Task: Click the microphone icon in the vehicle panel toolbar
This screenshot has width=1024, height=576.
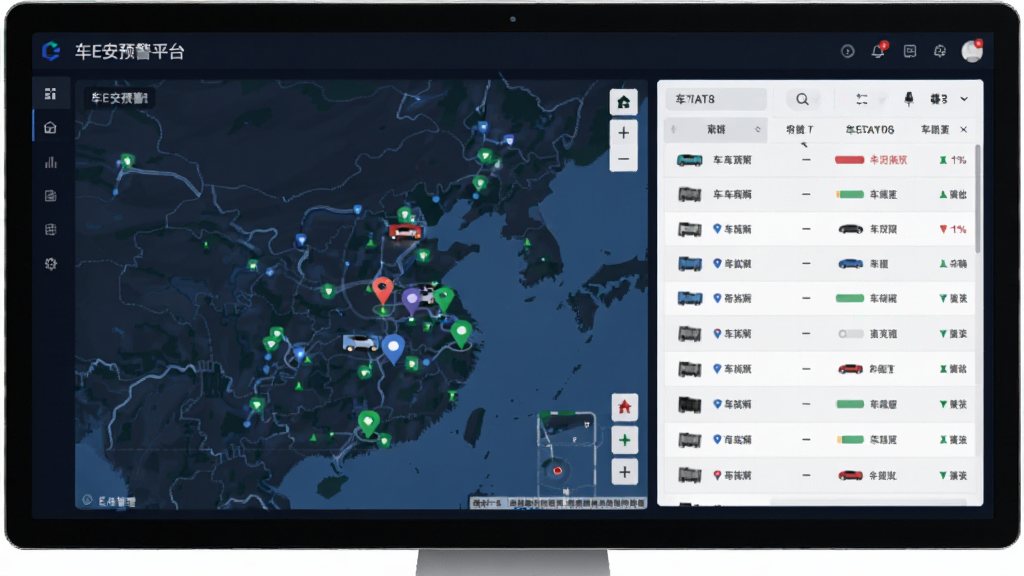Action: 908,99
